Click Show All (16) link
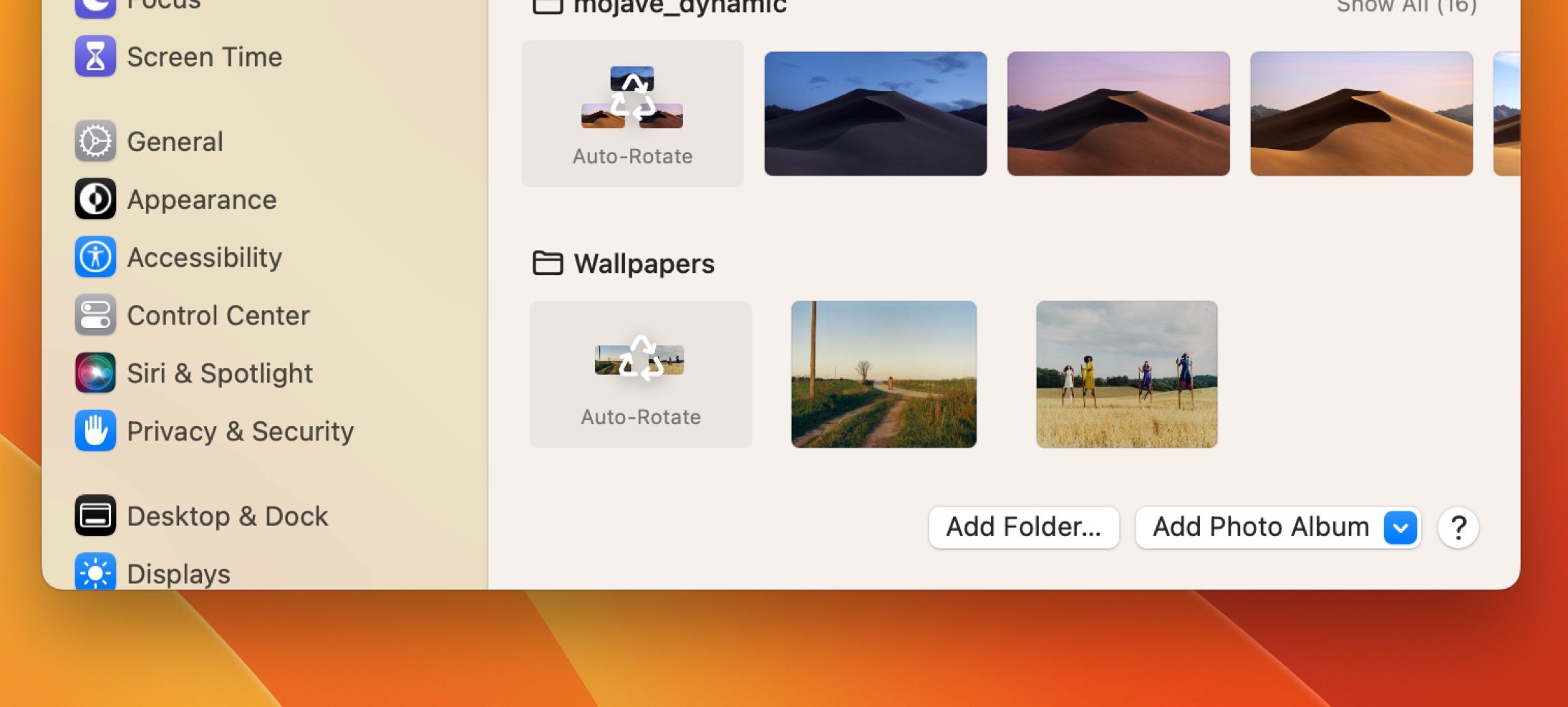The height and width of the screenshot is (707, 1568). click(x=1406, y=6)
